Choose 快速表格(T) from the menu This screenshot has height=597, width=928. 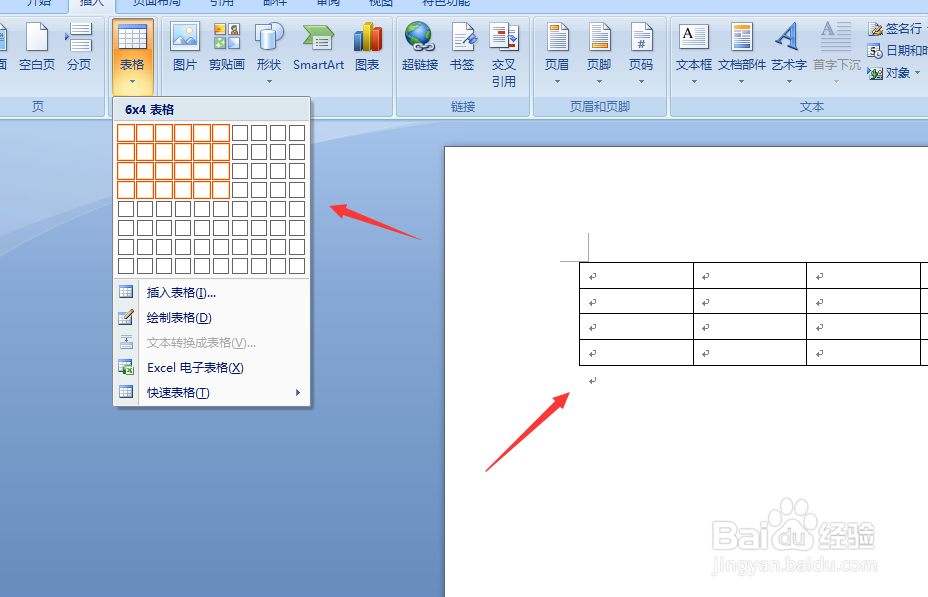click(x=211, y=392)
